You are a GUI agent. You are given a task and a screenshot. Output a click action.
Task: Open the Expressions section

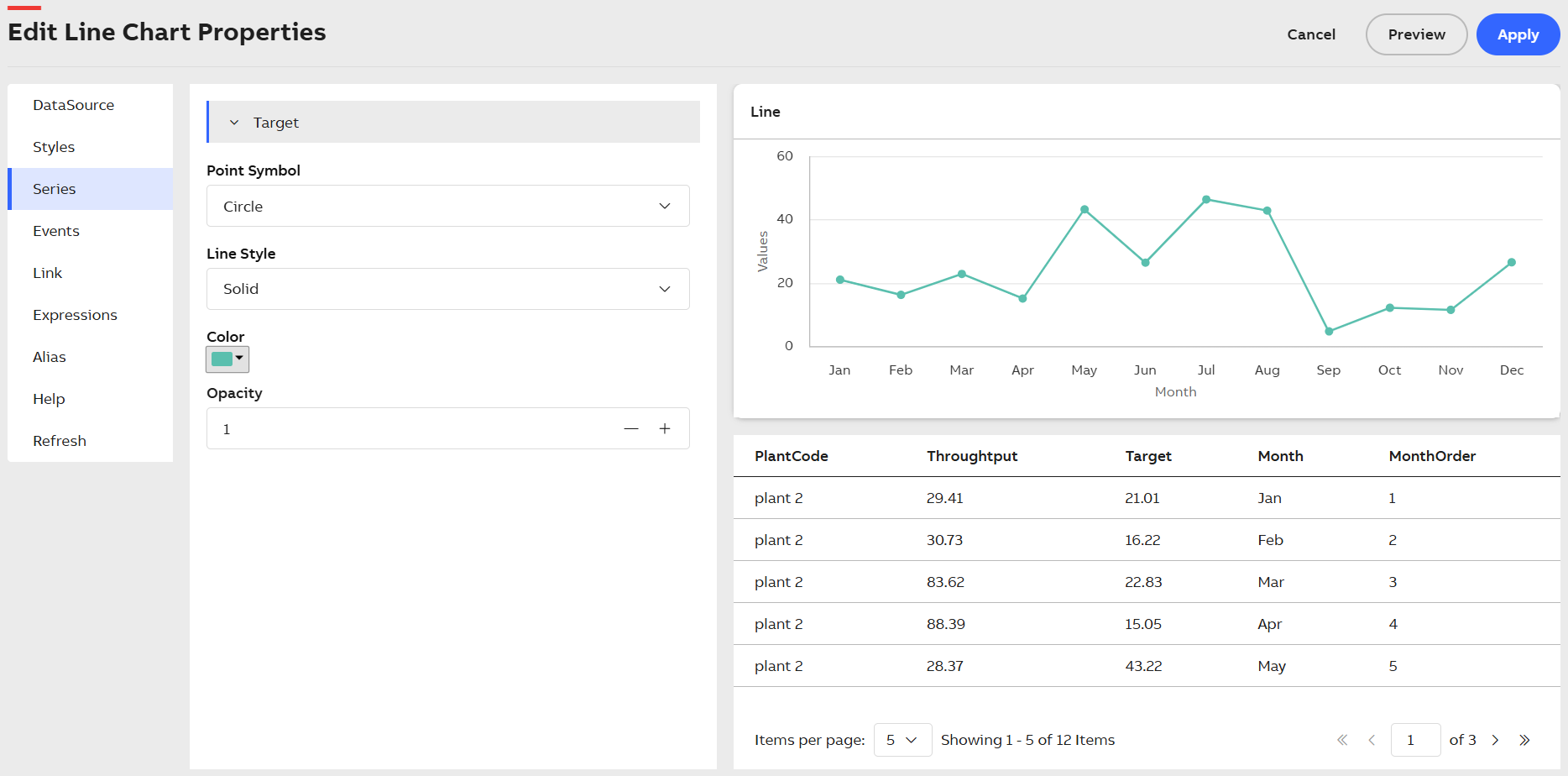(x=75, y=315)
